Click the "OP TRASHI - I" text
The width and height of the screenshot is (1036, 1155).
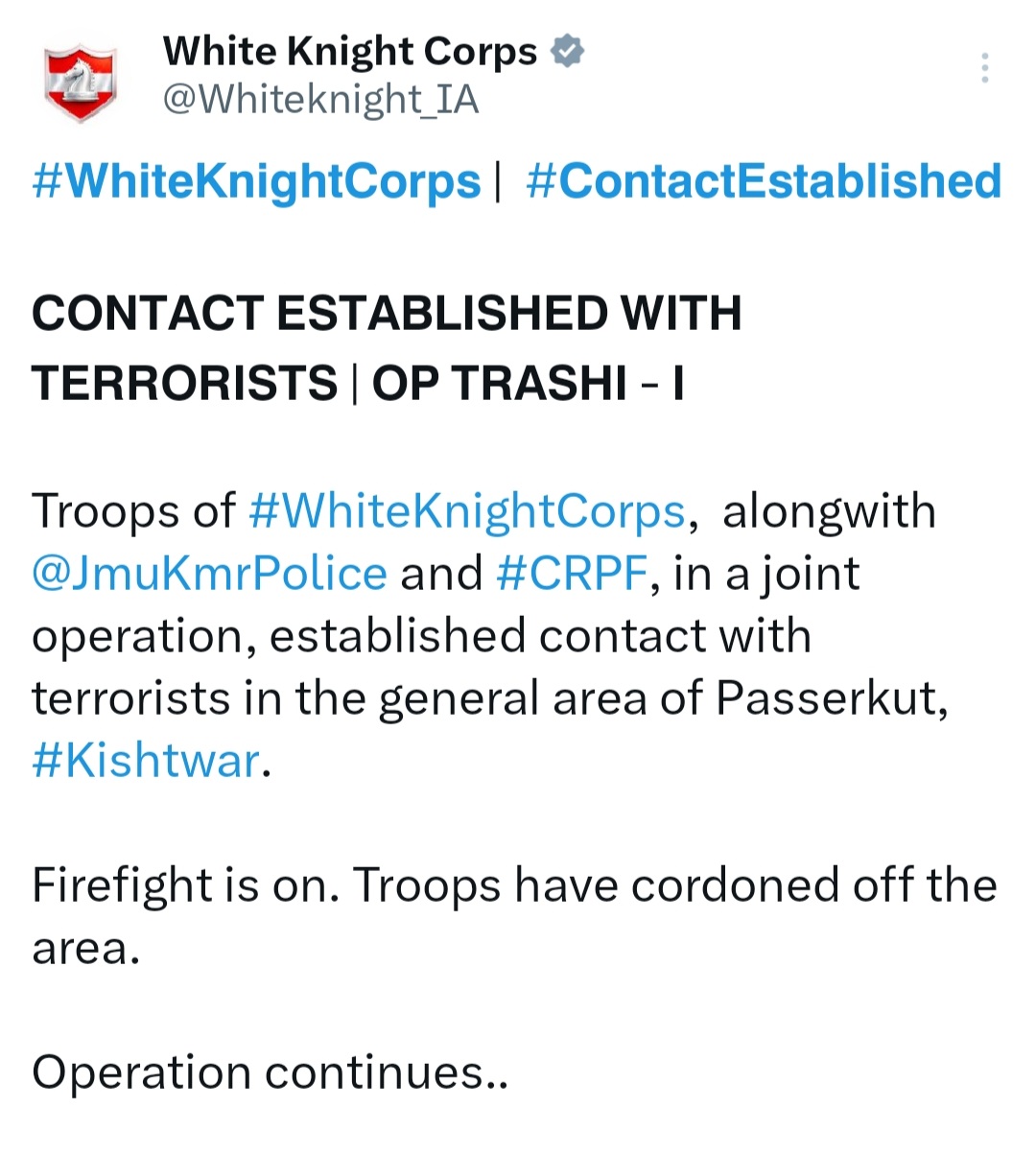[x=528, y=383]
